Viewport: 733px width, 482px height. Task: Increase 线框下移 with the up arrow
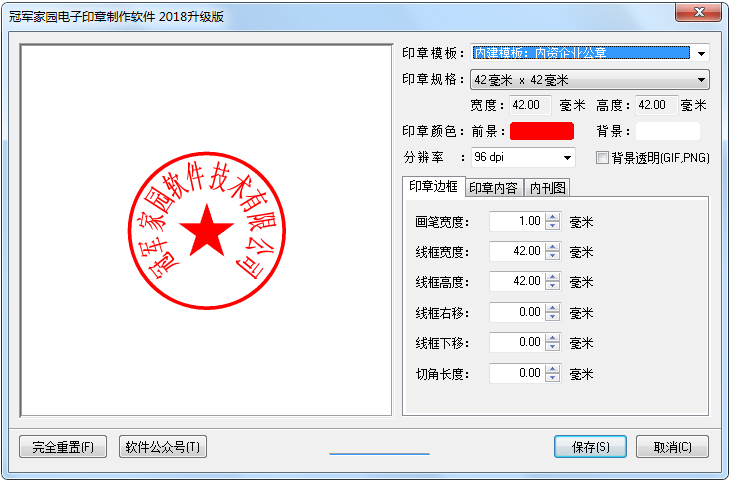(x=553, y=338)
